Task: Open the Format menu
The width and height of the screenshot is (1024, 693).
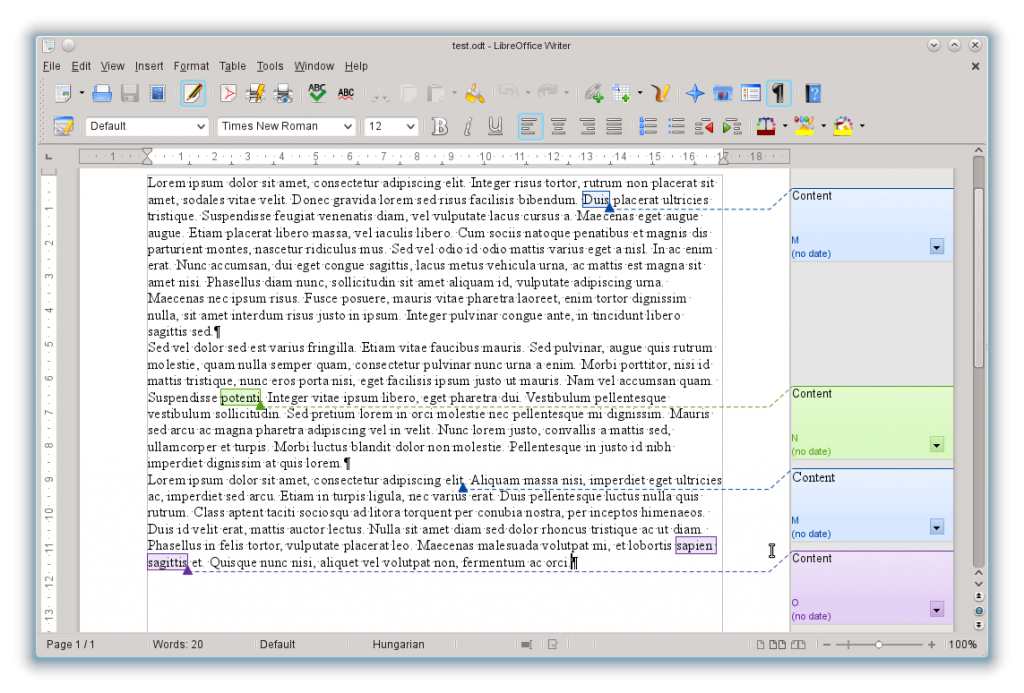Action: pyautogui.click(x=191, y=66)
